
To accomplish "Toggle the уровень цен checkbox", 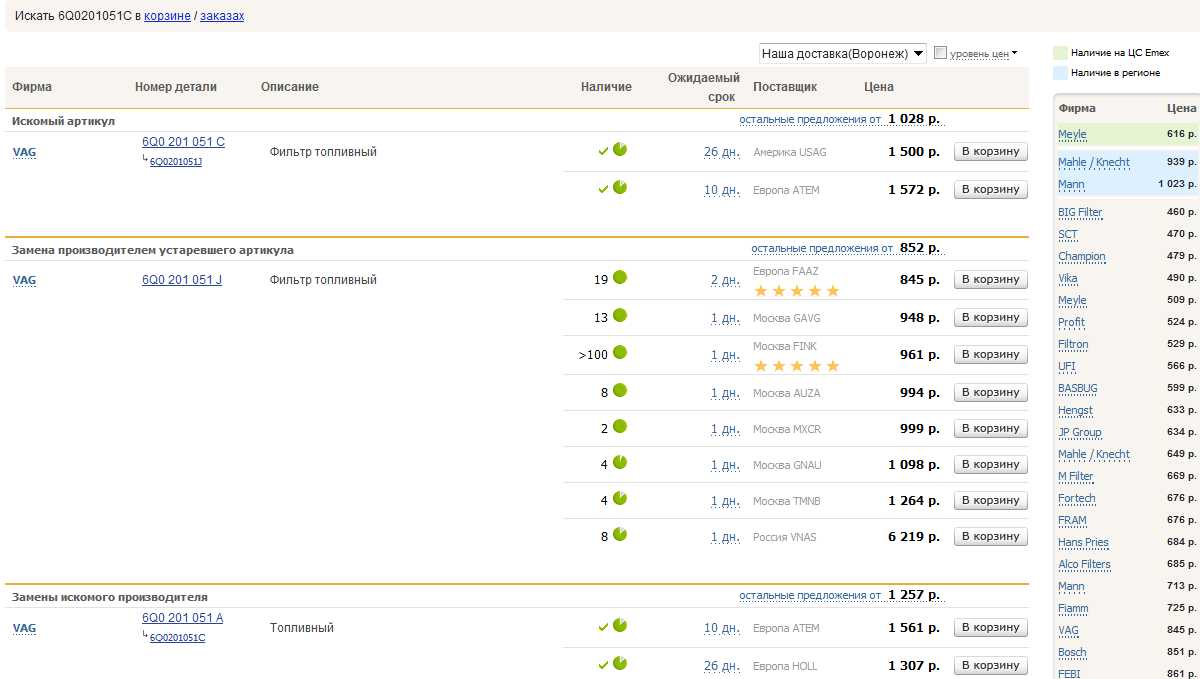I will (940, 53).
